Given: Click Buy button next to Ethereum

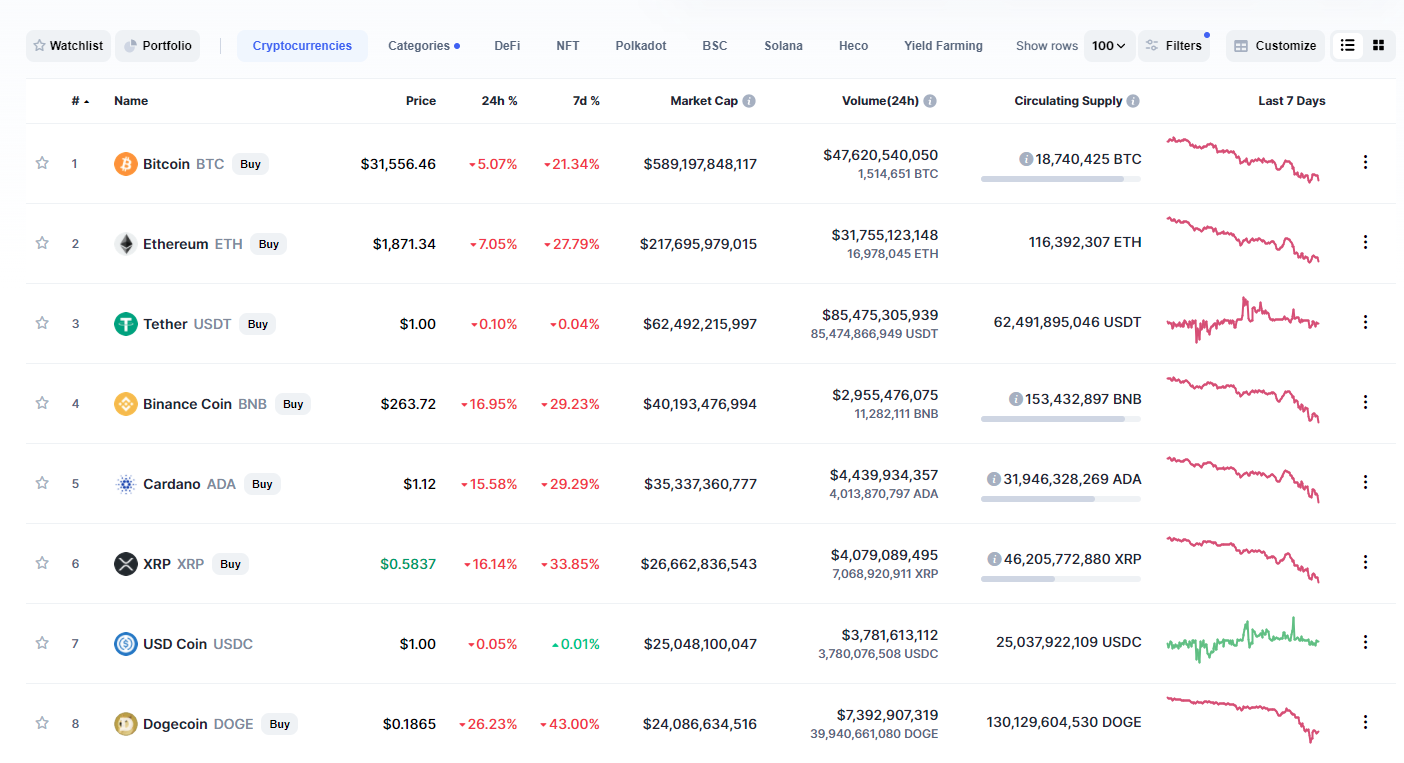Looking at the screenshot, I should [x=269, y=244].
